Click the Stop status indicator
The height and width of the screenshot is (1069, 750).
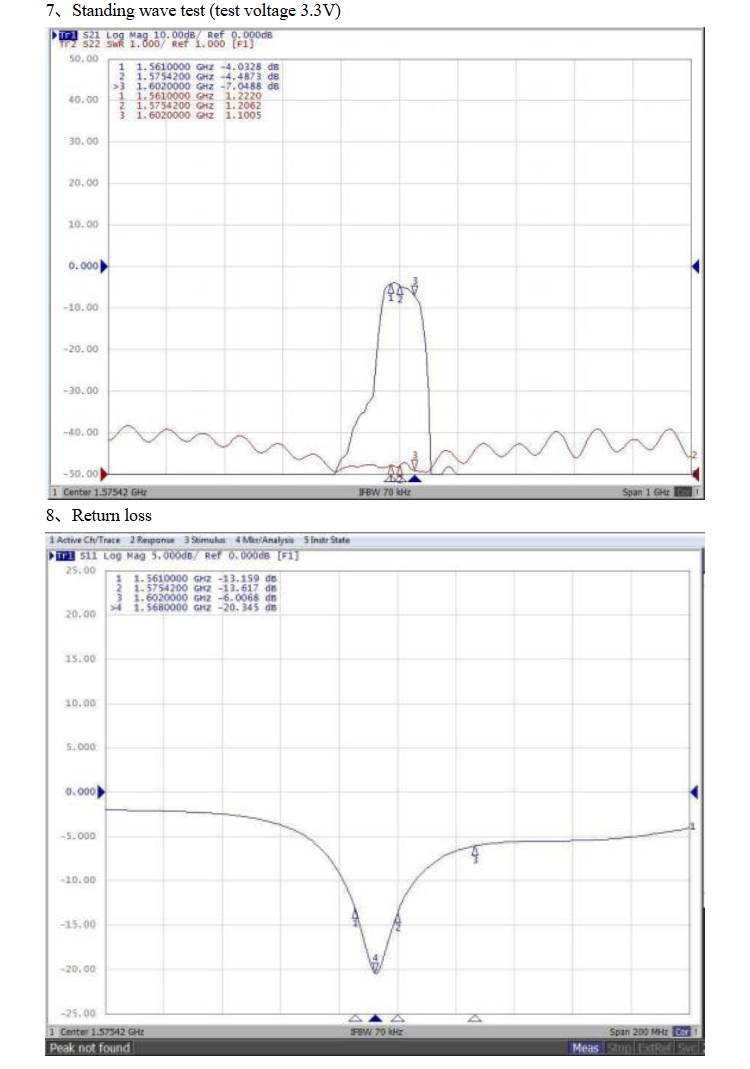(619, 1049)
